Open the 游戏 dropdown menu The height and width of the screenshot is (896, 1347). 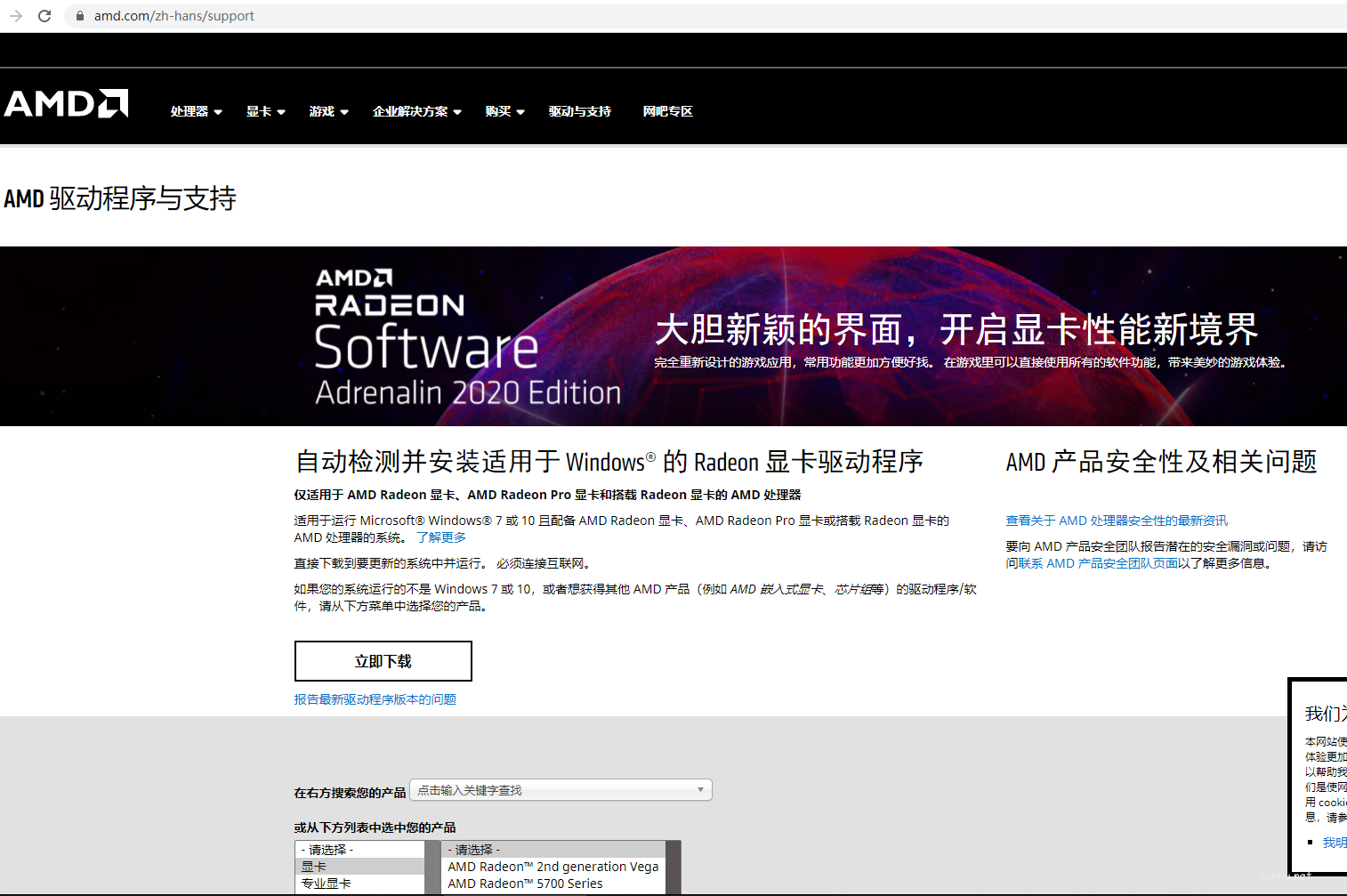coord(328,111)
